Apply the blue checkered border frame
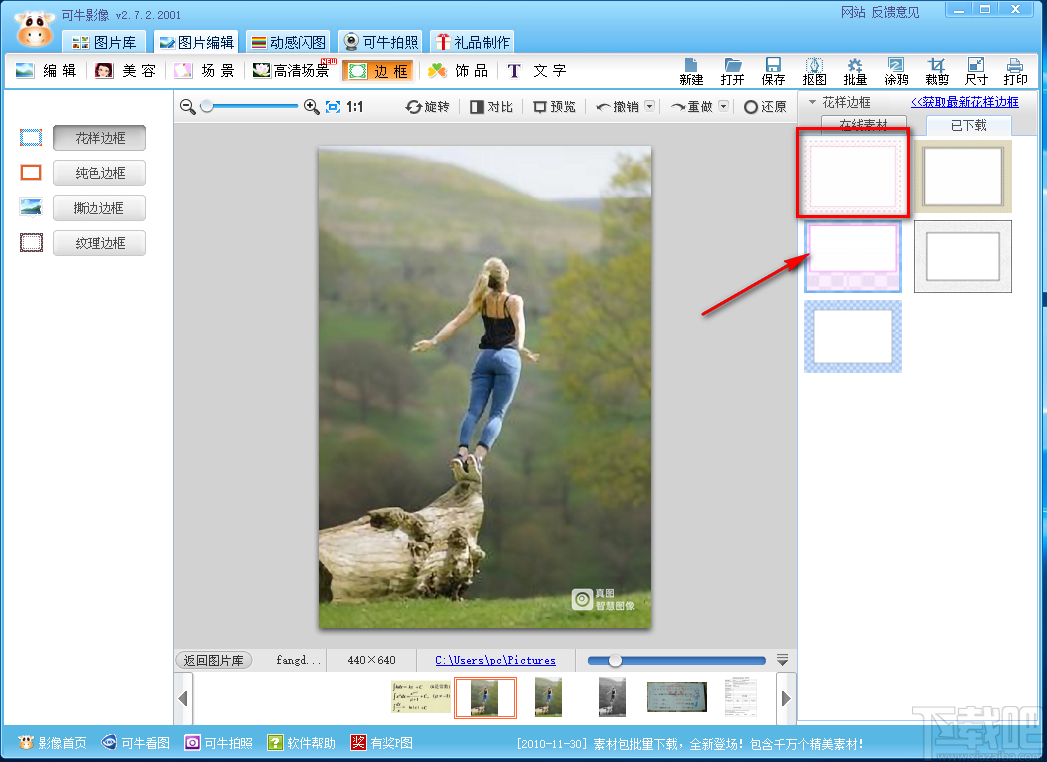 [853, 336]
